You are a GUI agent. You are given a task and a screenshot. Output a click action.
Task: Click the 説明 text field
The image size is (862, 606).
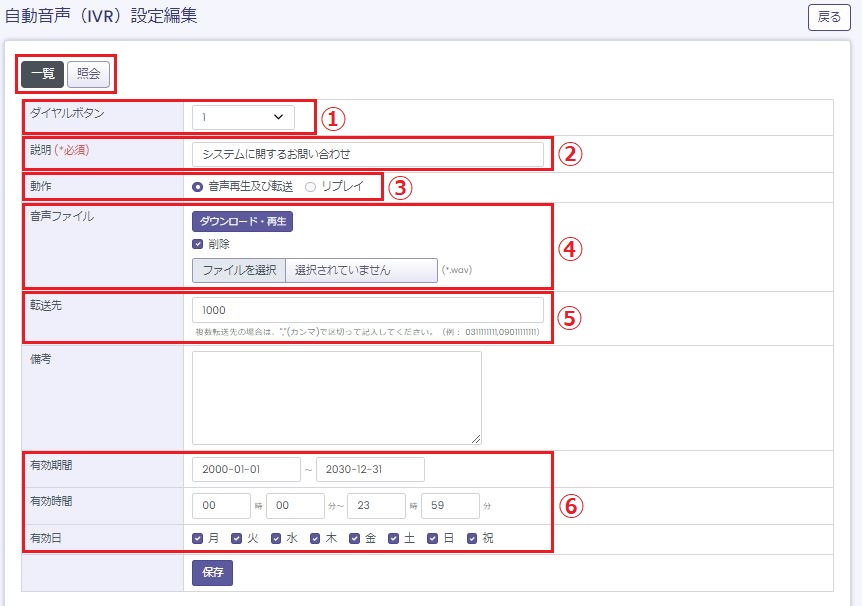pos(368,154)
